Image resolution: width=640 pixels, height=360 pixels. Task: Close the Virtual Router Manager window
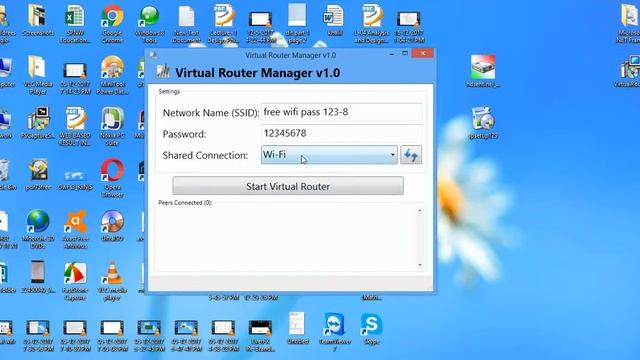tap(422, 53)
